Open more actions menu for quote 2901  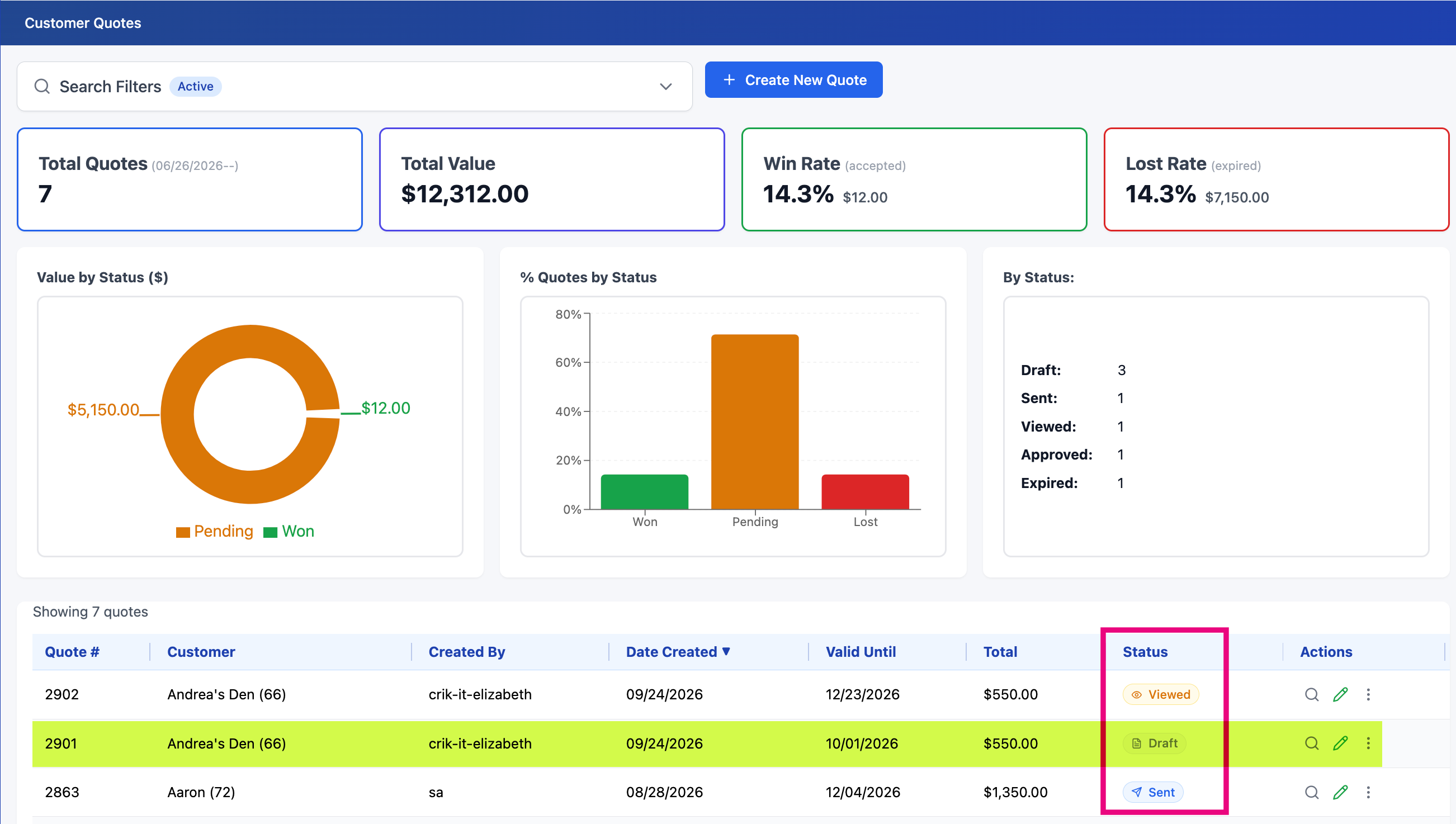(x=1368, y=743)
